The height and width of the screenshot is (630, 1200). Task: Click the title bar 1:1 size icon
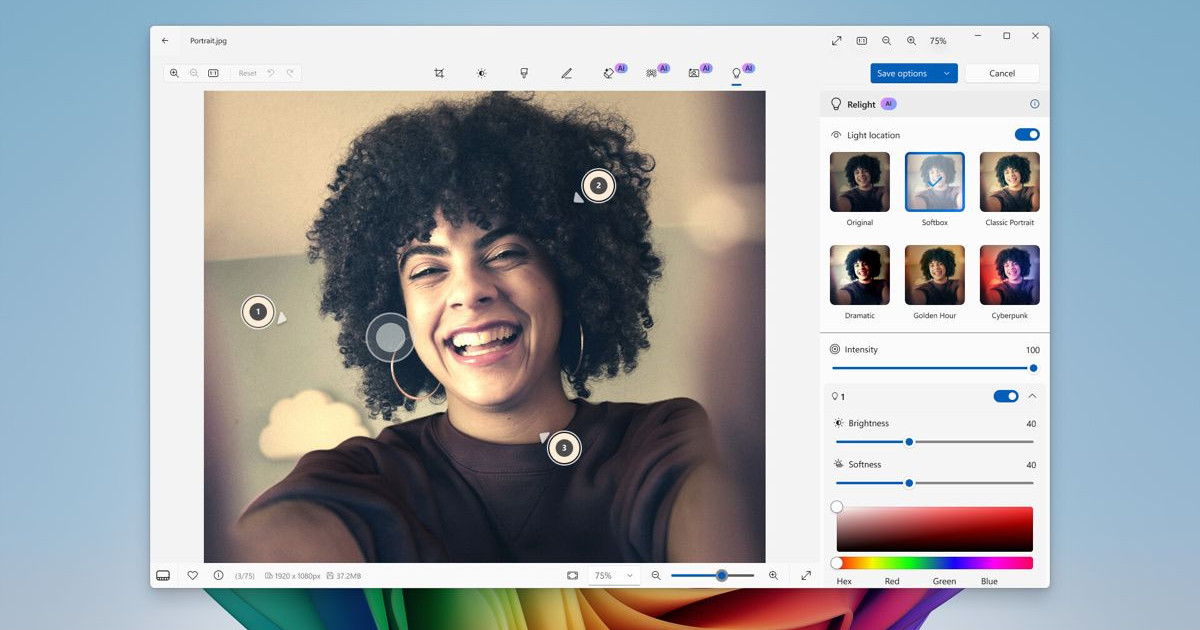point(861,41)
